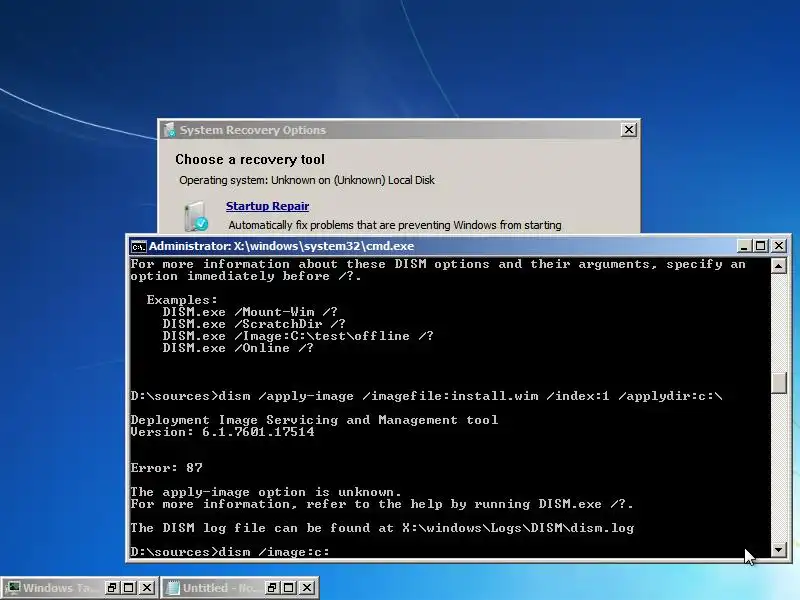Image resolution: width=800 pixels, height=600 pixels.
Task: Click the 'Error: 87' line
Action: point(166,467)
